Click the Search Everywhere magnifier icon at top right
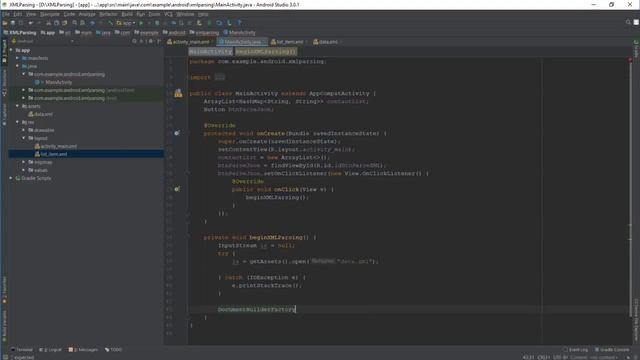 coord(628,22)
